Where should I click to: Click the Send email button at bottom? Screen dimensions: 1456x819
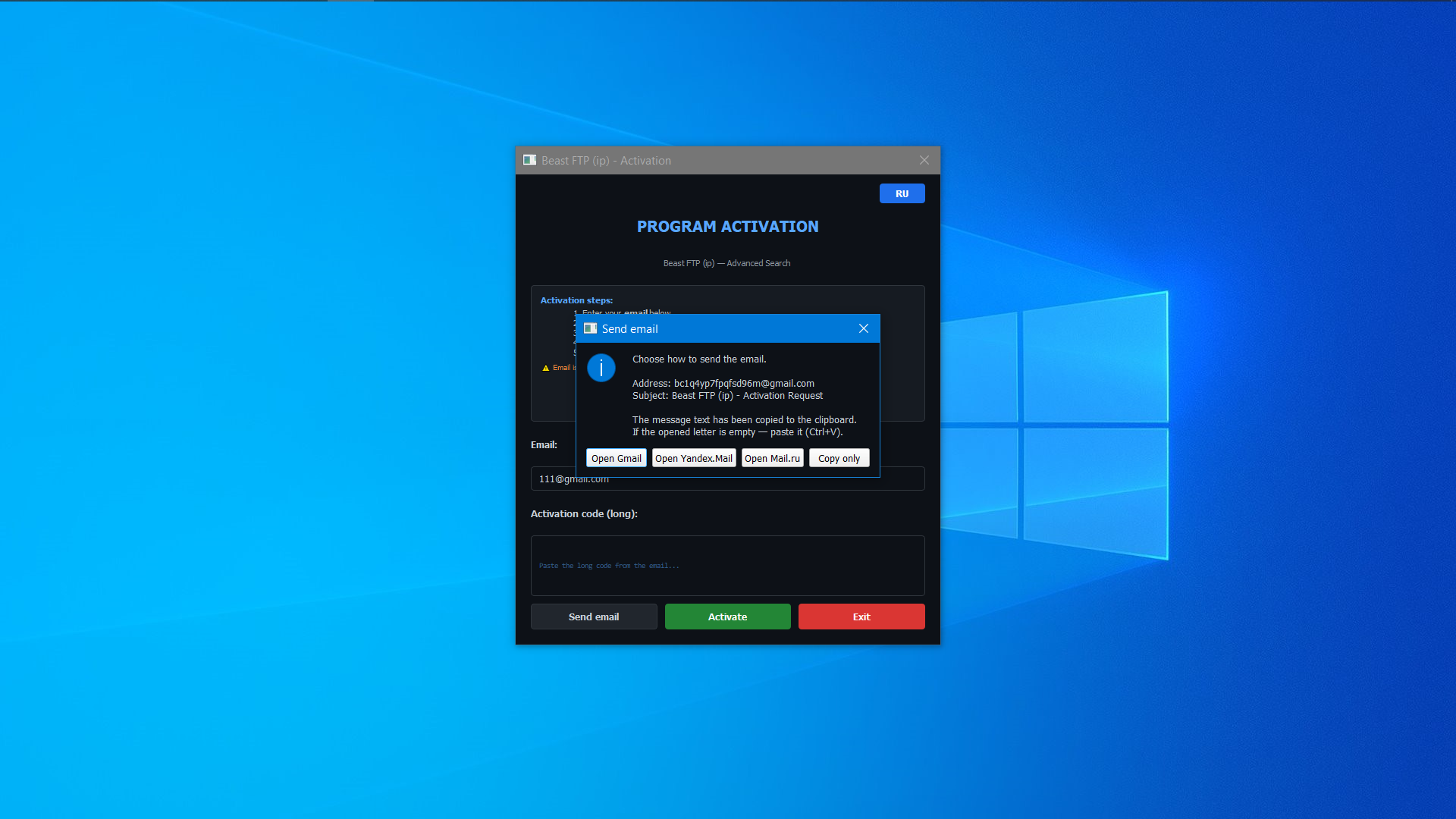pyautogui.click(x=594, y=617)
